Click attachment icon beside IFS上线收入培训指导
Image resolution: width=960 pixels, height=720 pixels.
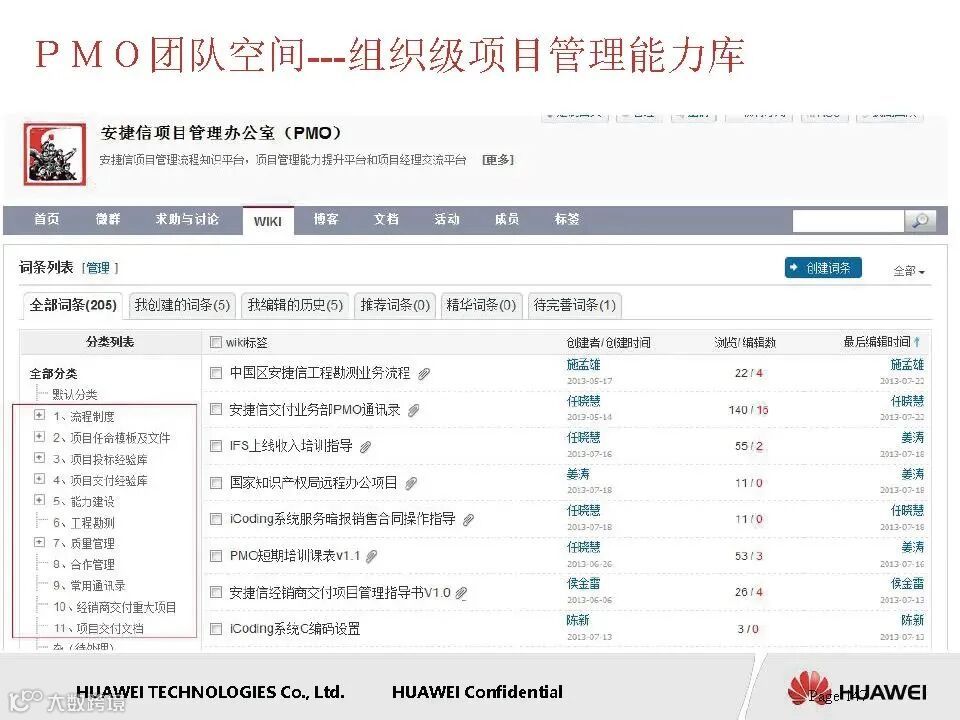point(366,447)
